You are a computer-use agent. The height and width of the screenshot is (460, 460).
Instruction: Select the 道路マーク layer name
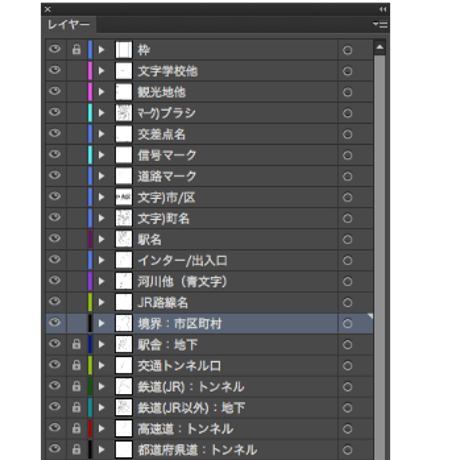point(167,176)
